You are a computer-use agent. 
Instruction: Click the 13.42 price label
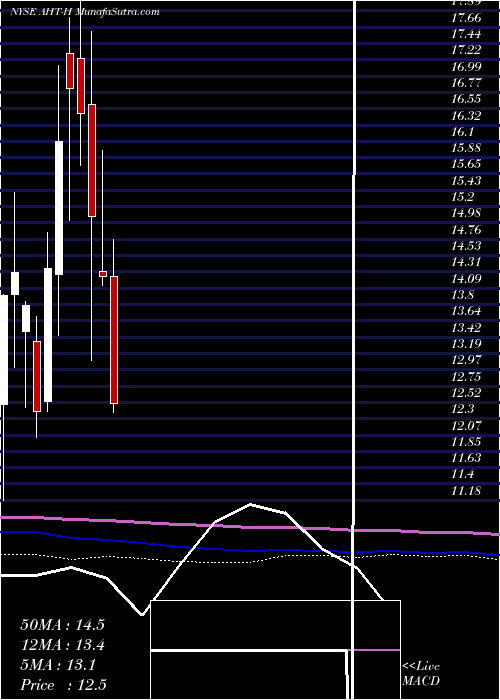click(x=467, y=328)
